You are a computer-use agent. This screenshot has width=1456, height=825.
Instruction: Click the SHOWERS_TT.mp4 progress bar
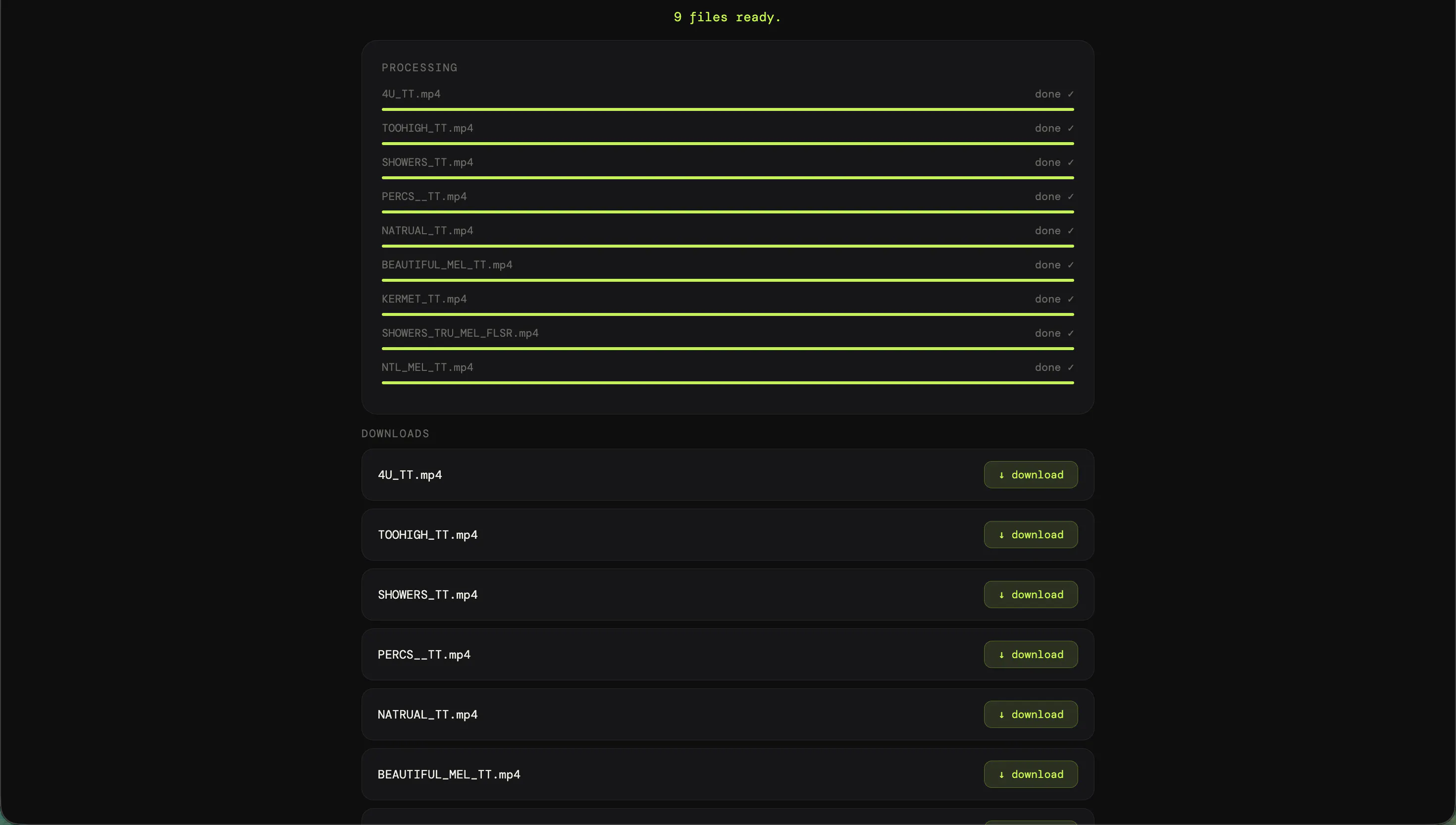click(x=728, y=177)
